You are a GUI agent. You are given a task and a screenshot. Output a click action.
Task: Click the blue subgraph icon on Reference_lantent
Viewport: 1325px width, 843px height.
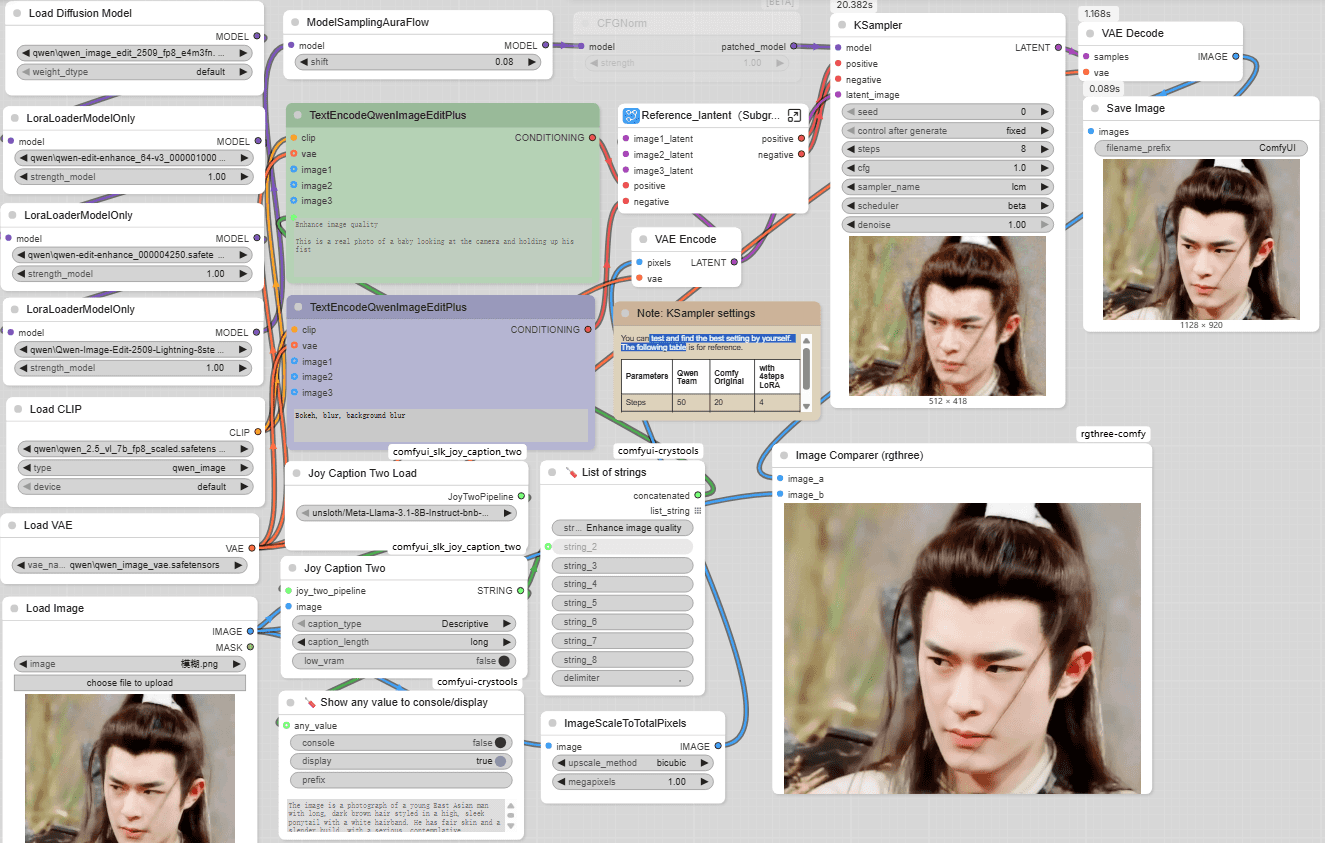point(631,115)
